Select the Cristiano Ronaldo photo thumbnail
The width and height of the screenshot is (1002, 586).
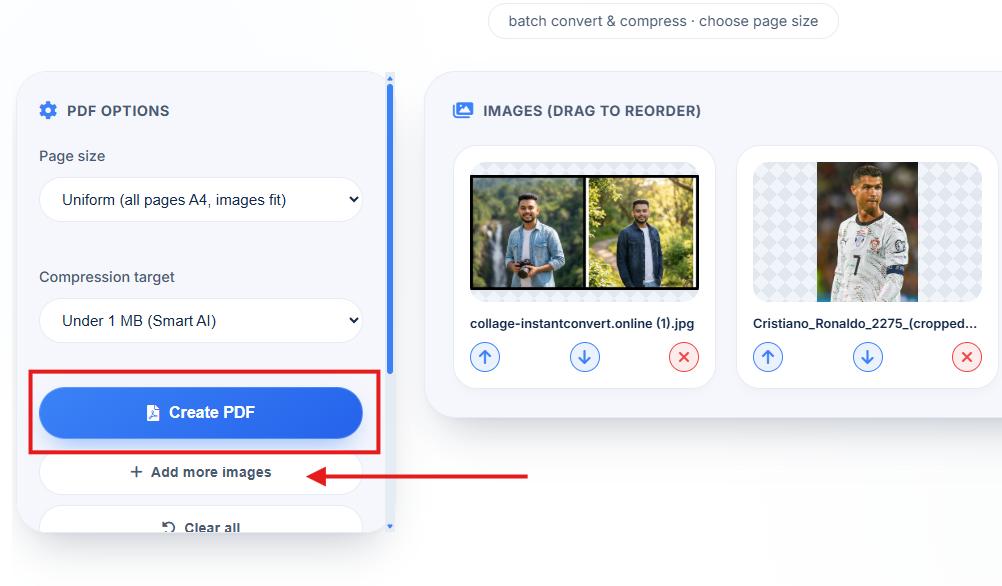click(867, 232)
